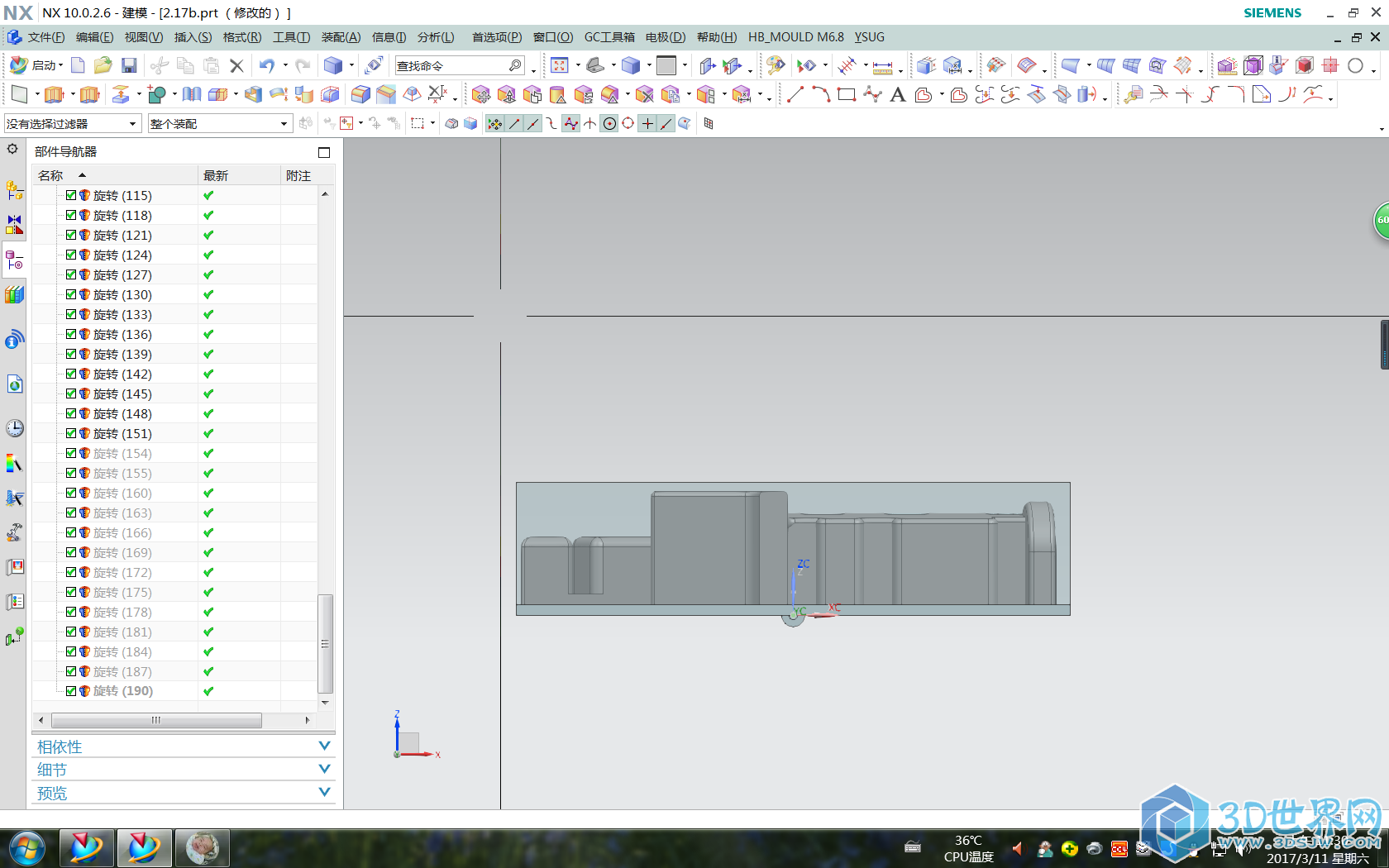1389x868 pixels.
Task: Click the Undo arrow icon
Action: [x=267, y=65]
